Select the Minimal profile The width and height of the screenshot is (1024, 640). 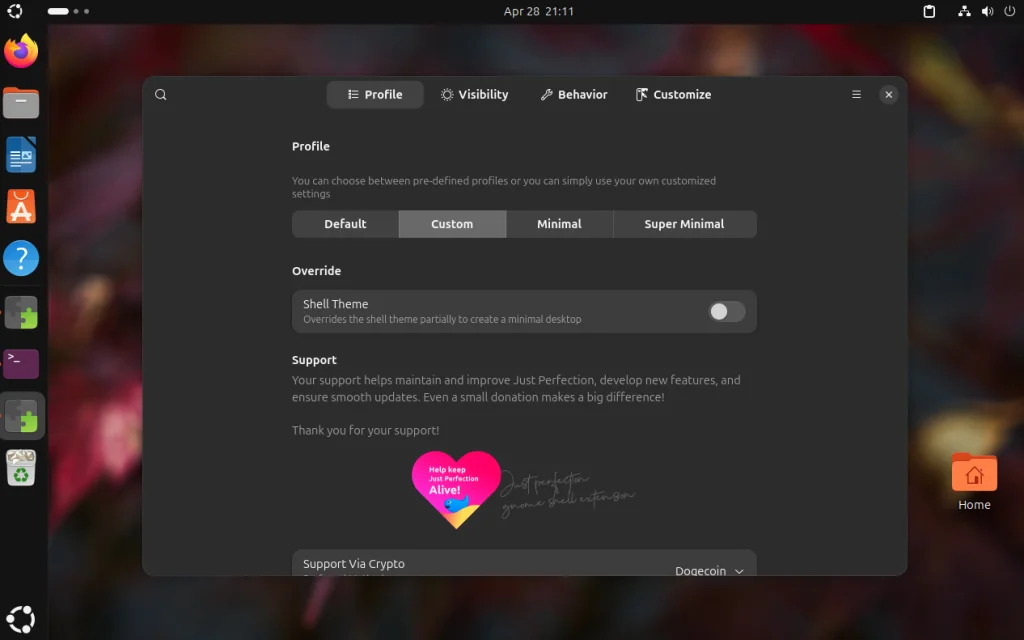point(559,224)
